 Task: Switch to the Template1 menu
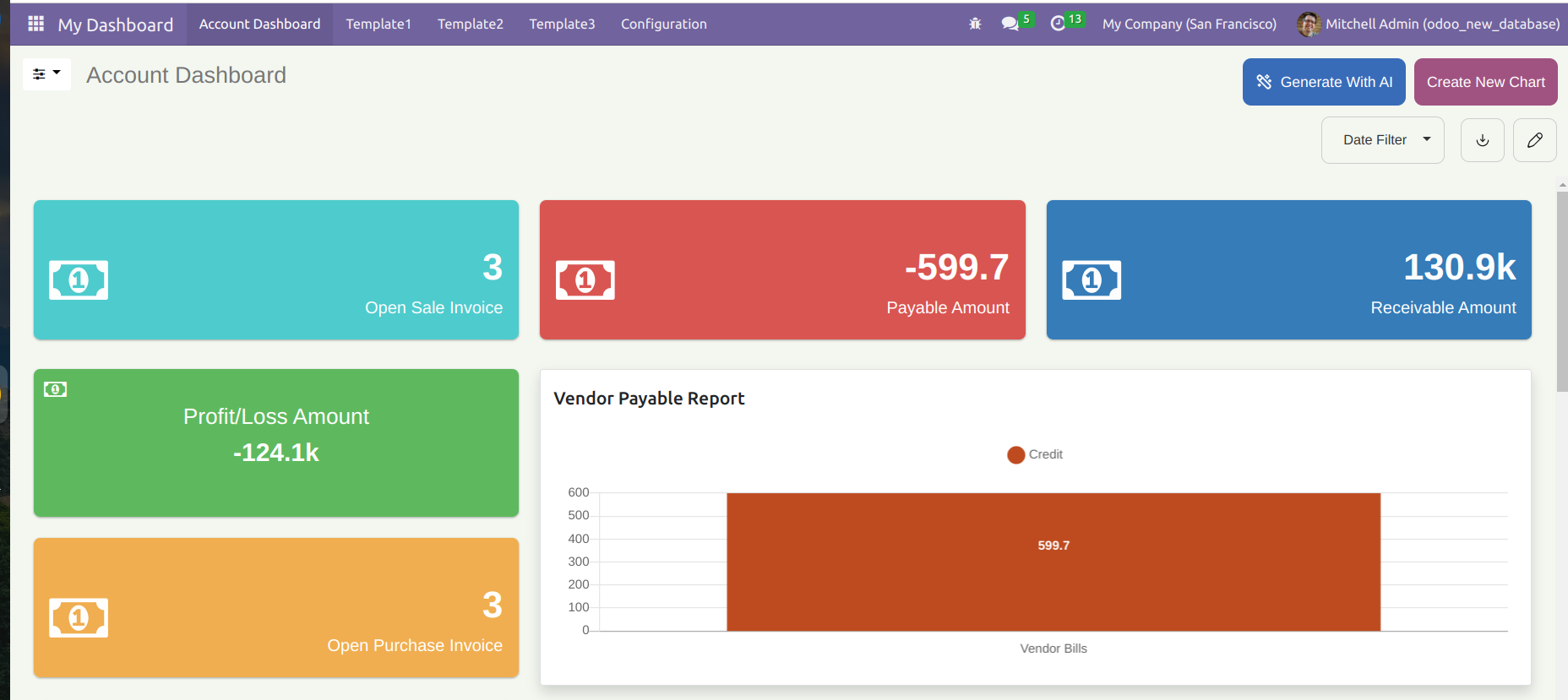point(378,24)
